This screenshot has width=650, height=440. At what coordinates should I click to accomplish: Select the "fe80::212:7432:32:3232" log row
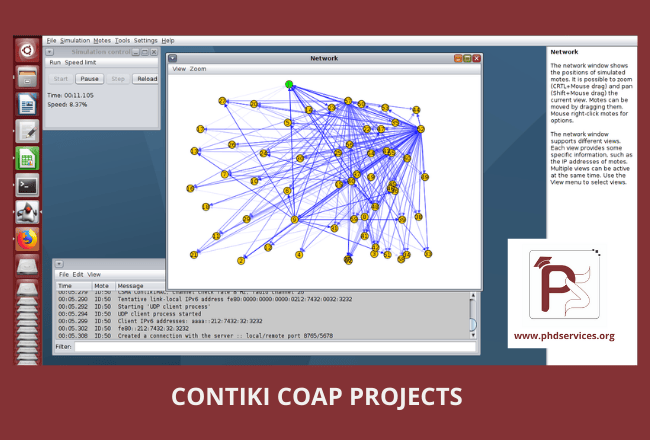point(262,328)
